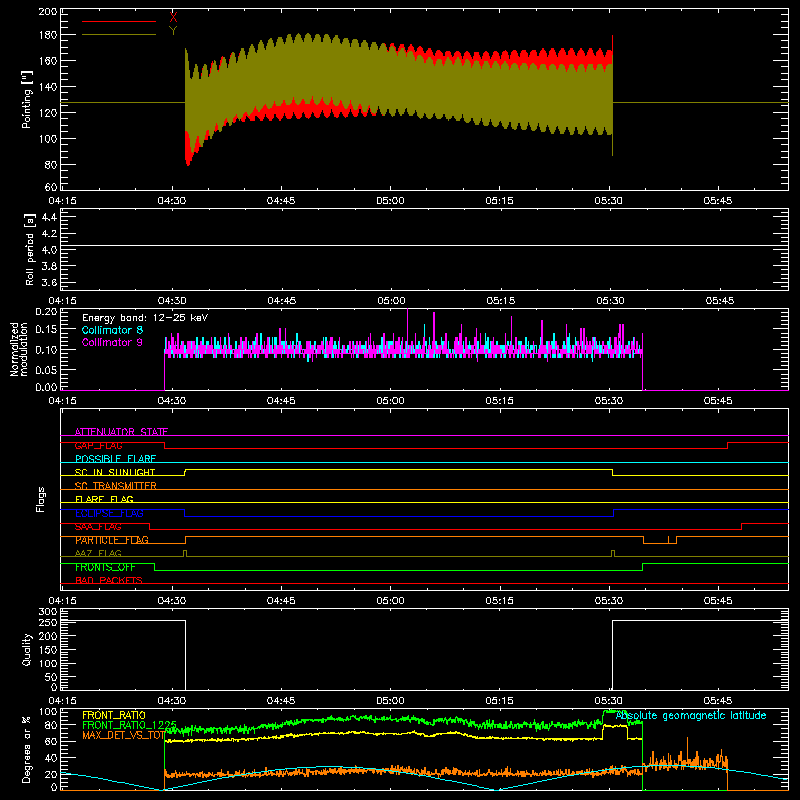
Task: Select the olive Y legend label
Action: pyautogui.click(x=173, y=31)
